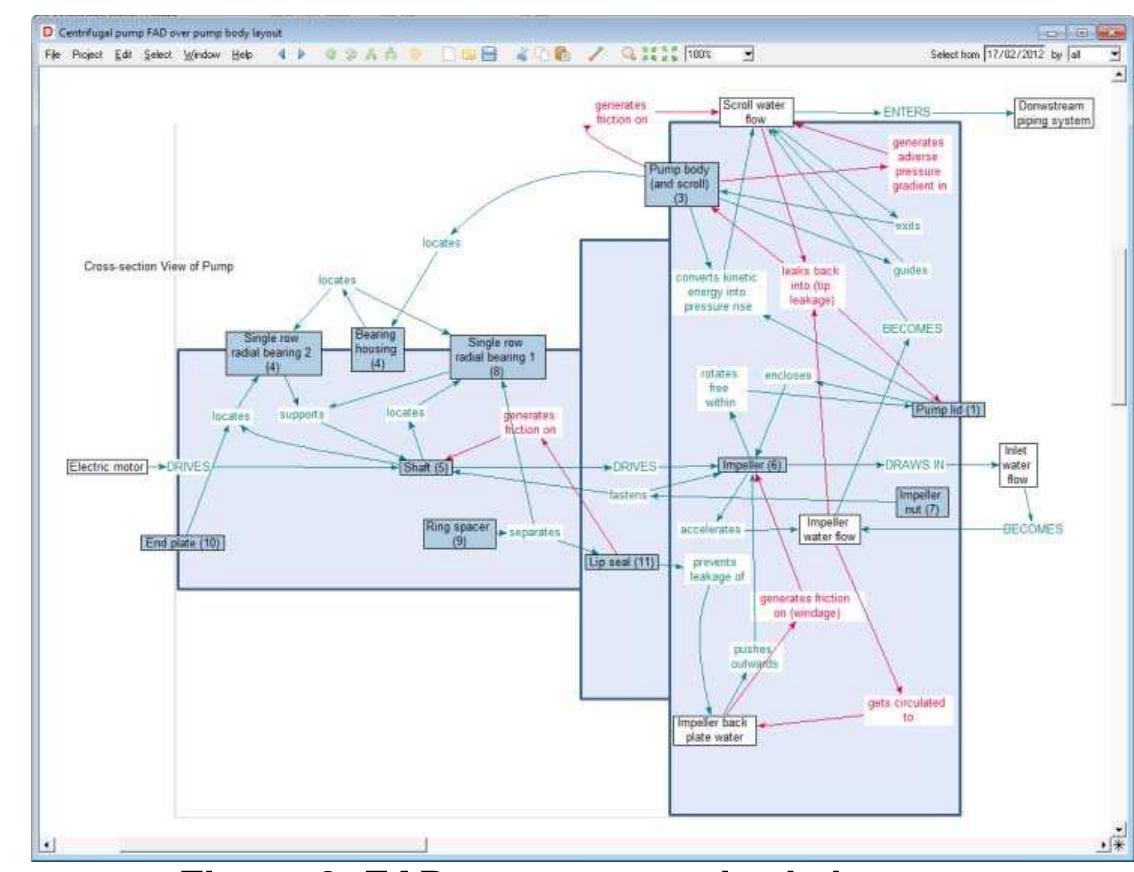Select the Ring spacer (9) block
The width and height of the screenshot is (1134, 872).
459,534
